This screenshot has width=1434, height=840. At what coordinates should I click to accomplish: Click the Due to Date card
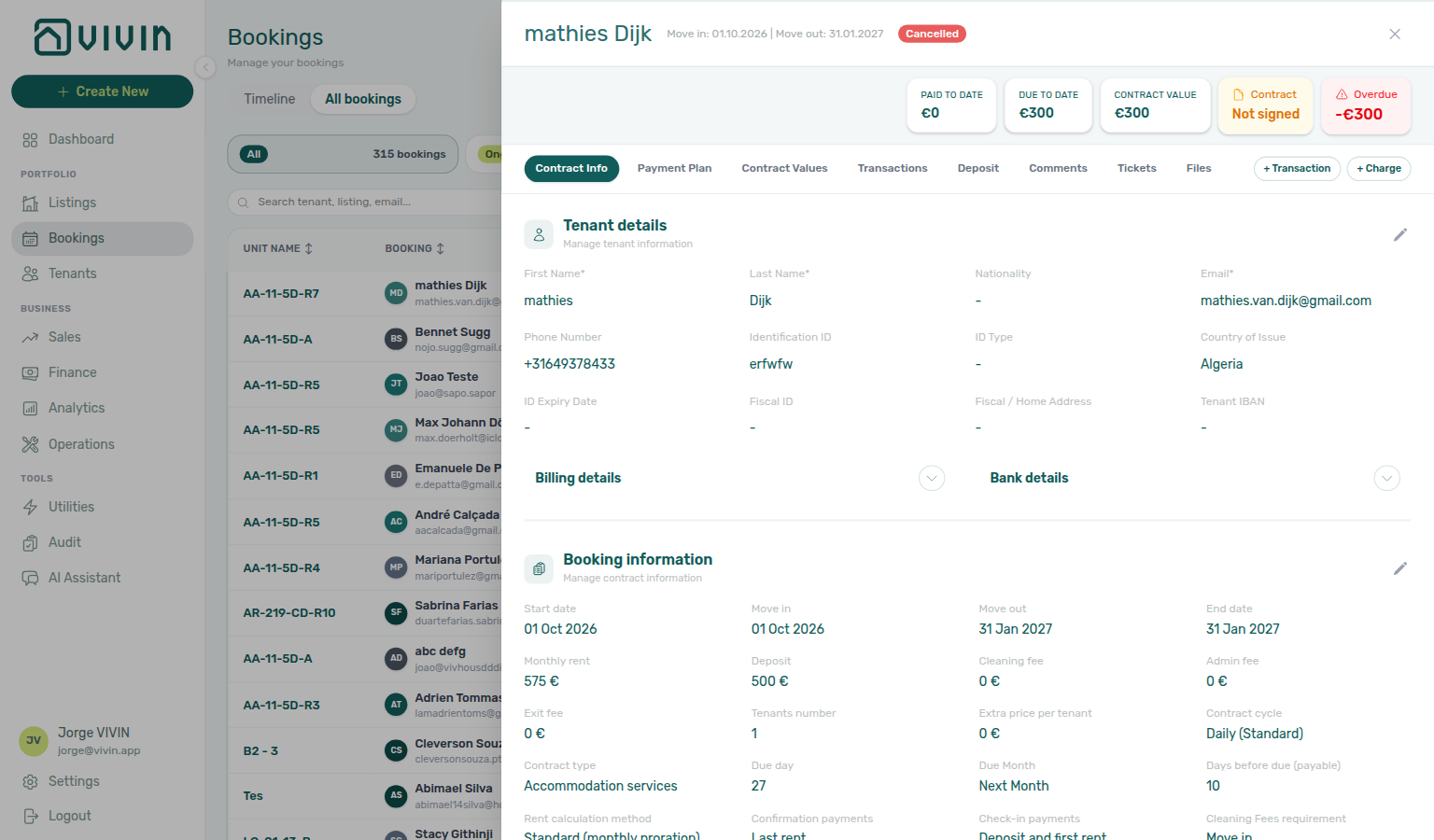click(1048, 105)
